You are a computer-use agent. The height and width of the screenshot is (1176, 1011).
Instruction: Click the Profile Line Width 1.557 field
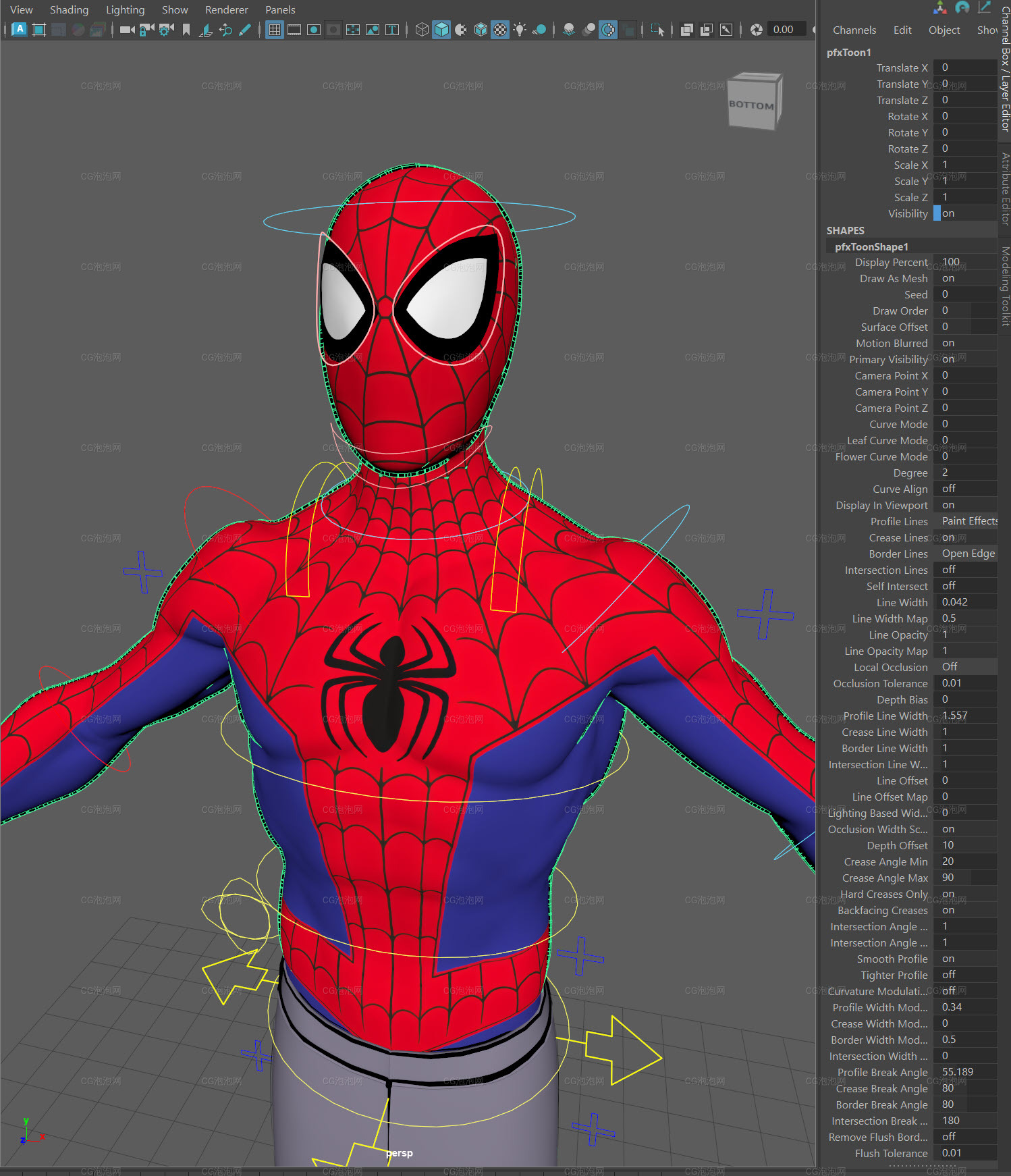pos(965,716)
